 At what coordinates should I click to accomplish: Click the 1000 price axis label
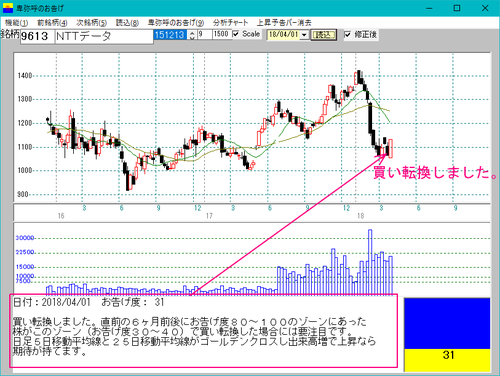[x=25, y=171]
